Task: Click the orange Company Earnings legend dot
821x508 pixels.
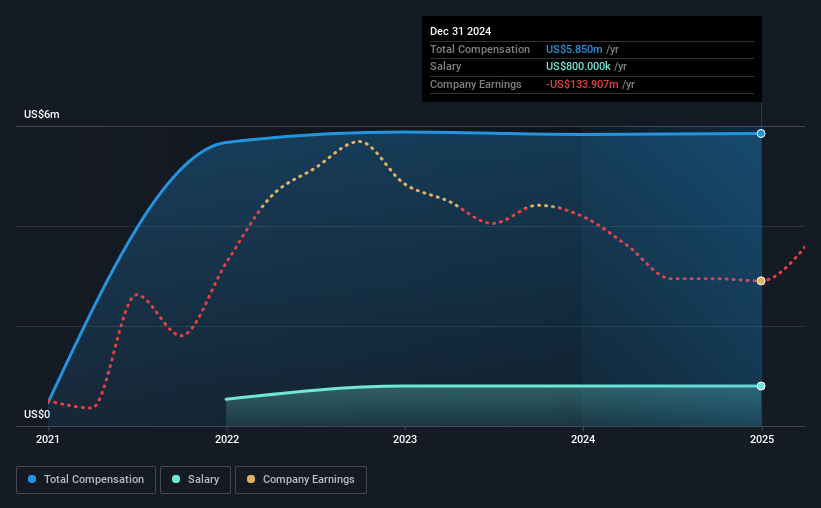Action: pos(251,479)
